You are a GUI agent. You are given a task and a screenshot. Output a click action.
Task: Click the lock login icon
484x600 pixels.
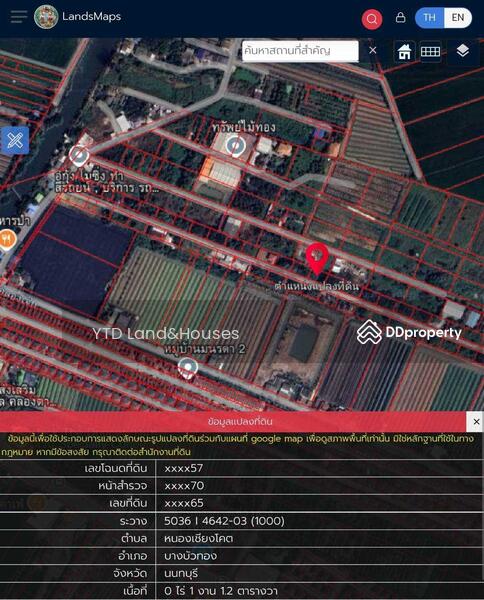coord(401,18)
